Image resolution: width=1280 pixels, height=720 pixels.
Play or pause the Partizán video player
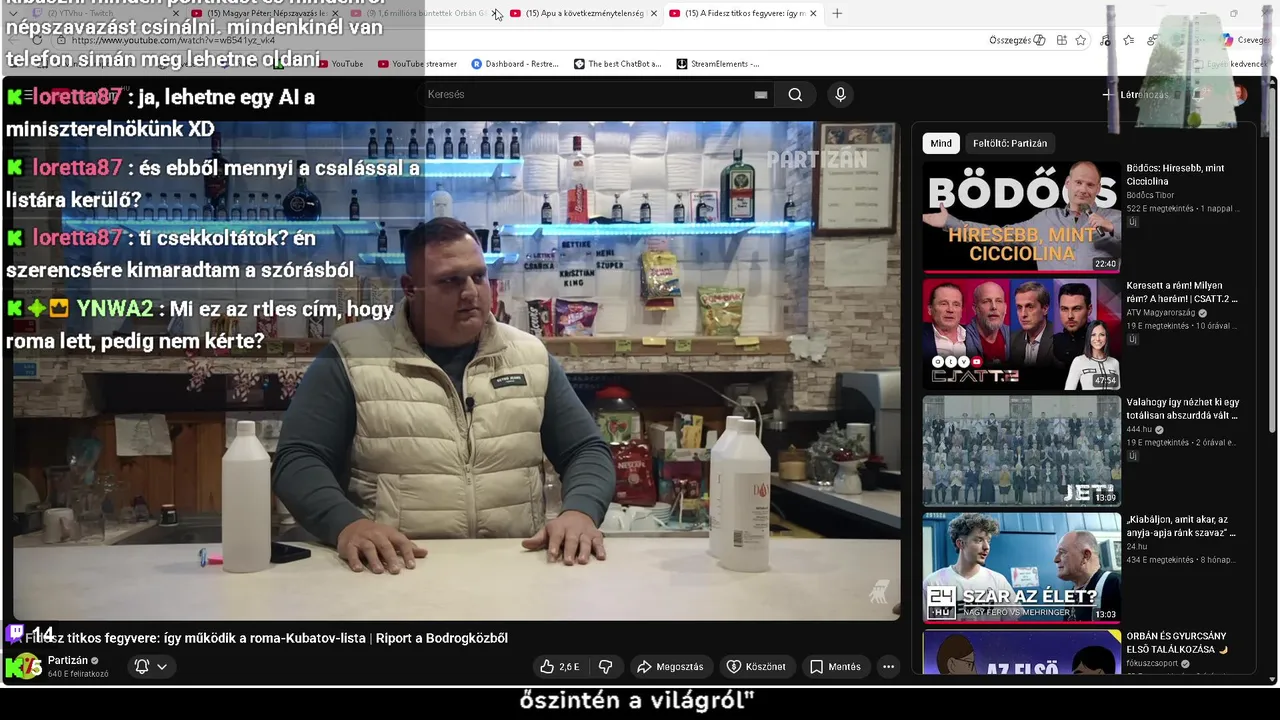click(x=458, y=372)
